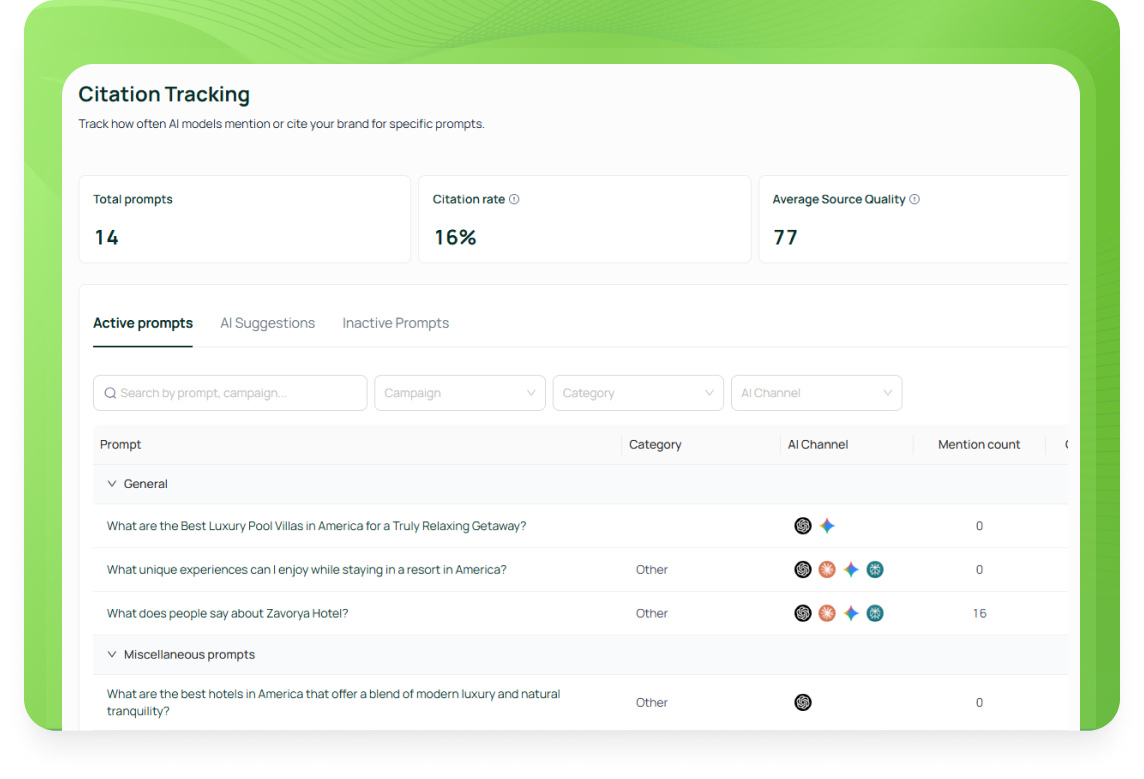
Task: Click ChatGPT icon in Luxury Pool Villas row
Action: 803,526
